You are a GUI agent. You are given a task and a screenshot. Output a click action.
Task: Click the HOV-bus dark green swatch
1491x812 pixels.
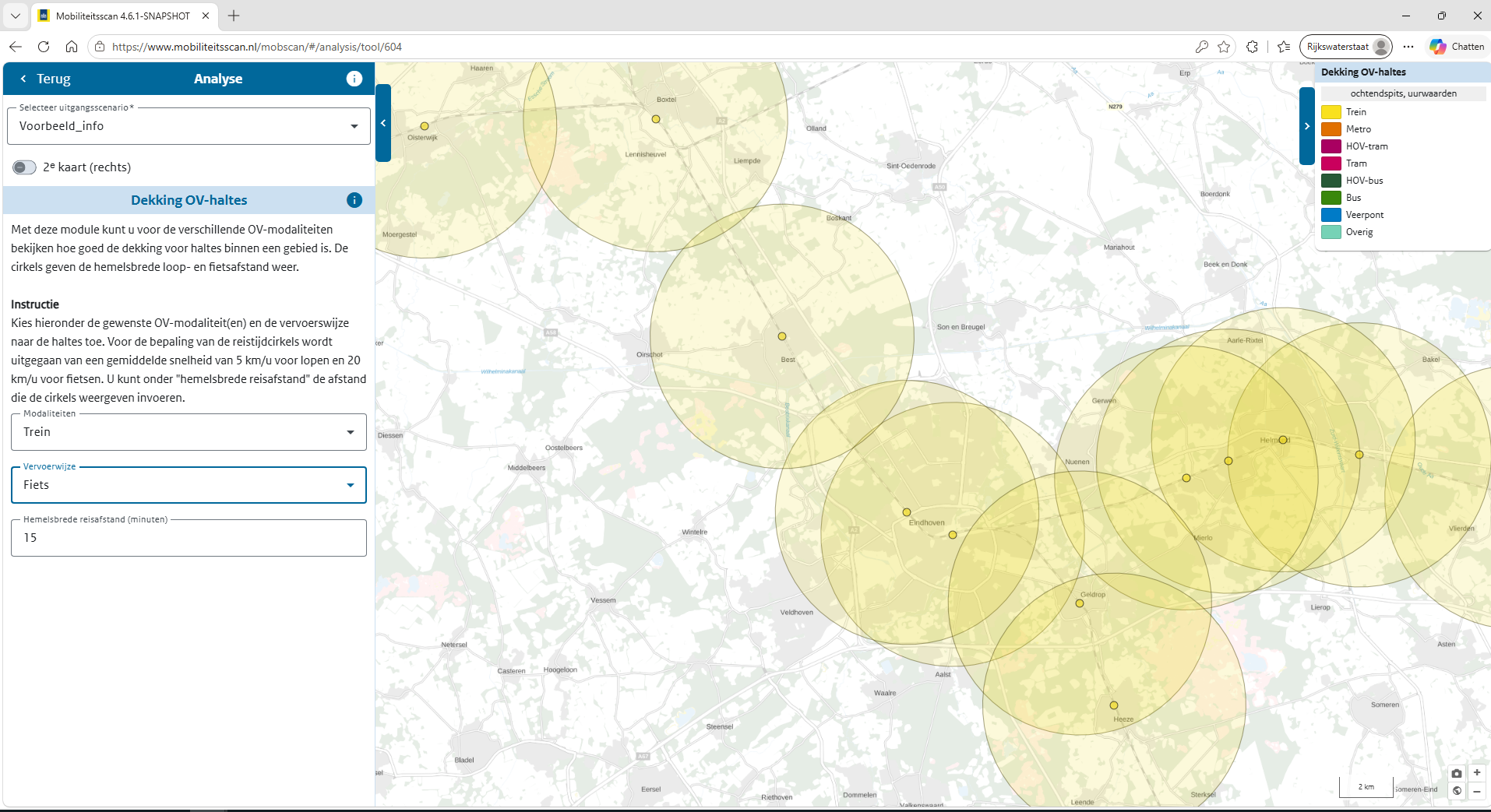[x=1331, y=181]
